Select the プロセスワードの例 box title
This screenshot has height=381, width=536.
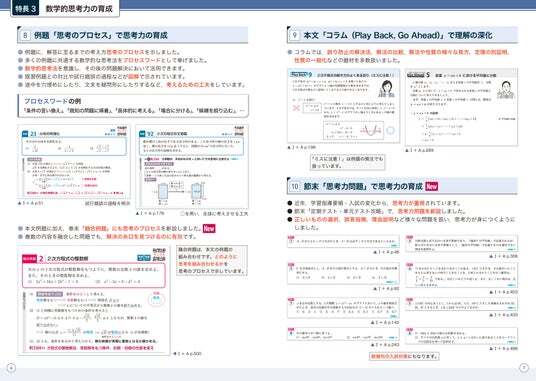tap(52, 101)
